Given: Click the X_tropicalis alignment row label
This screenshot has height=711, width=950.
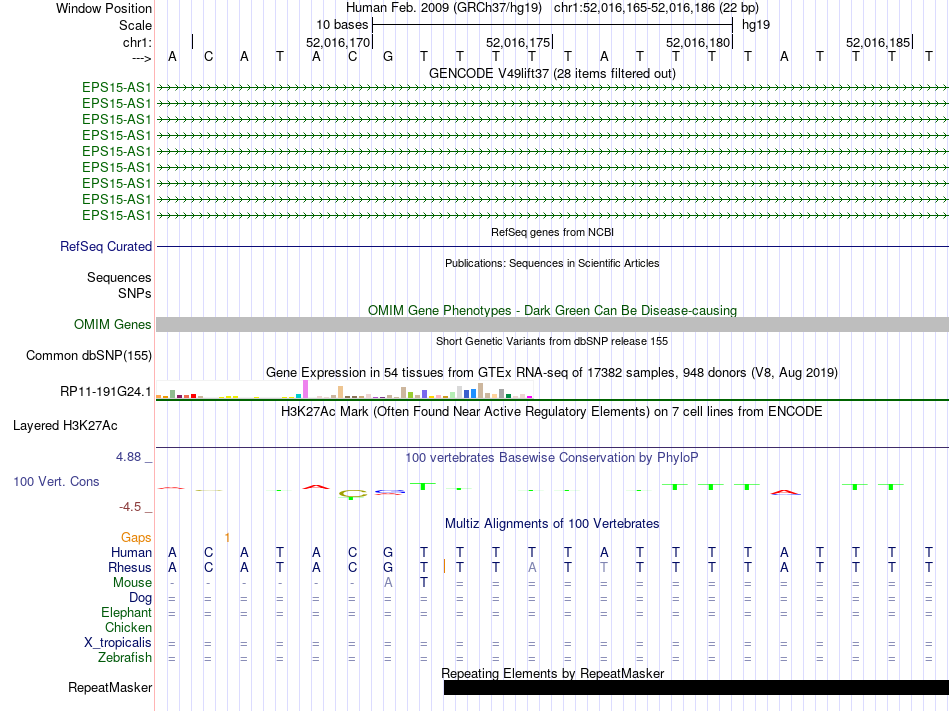Looking at the screenshot, I should click(118, 643).
